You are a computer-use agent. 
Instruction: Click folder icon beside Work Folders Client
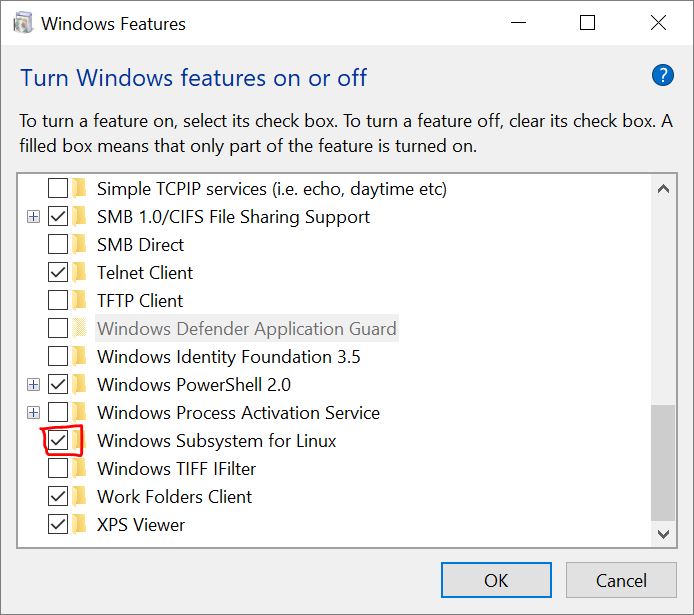(80, 497)
